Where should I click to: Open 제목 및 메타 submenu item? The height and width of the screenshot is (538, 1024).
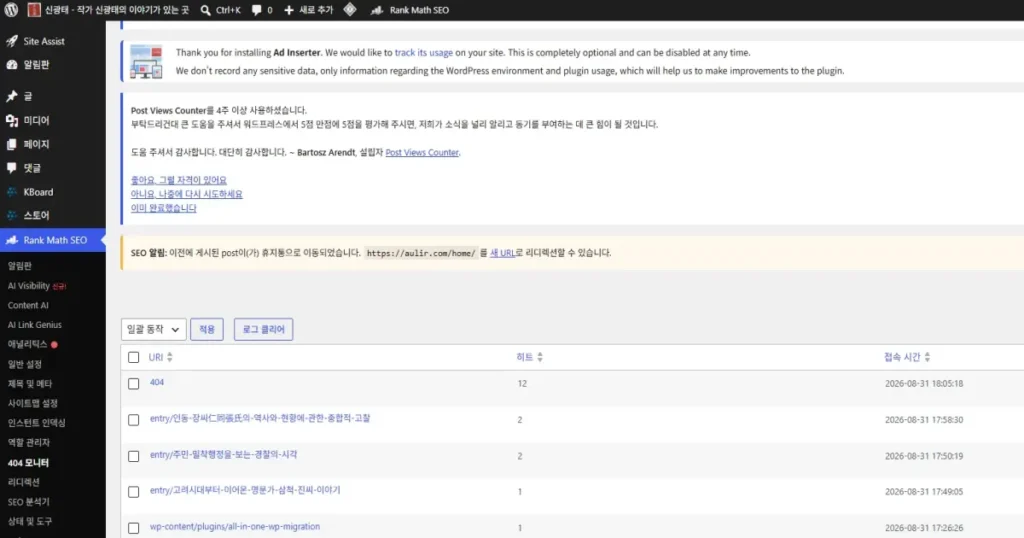pyautogui.click(x=29, y=384)
